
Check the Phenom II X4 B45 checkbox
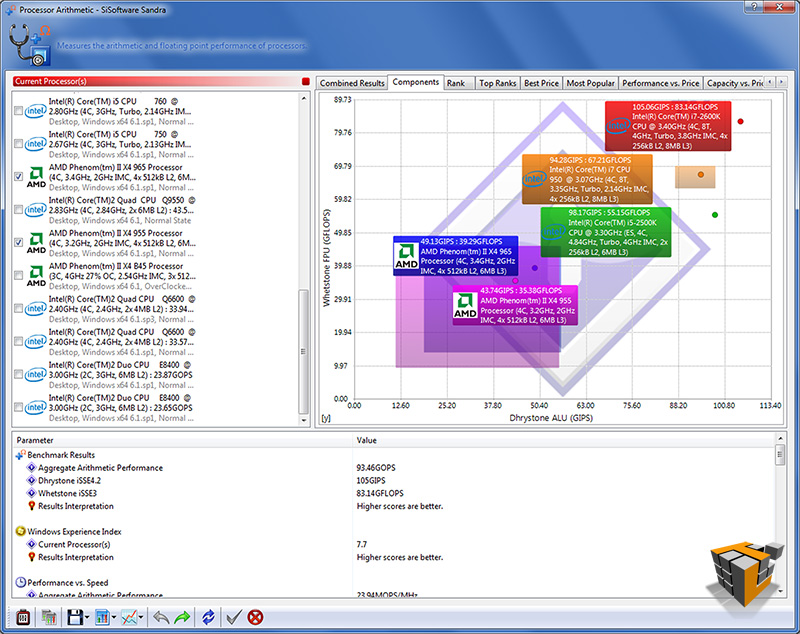[18, 275]
